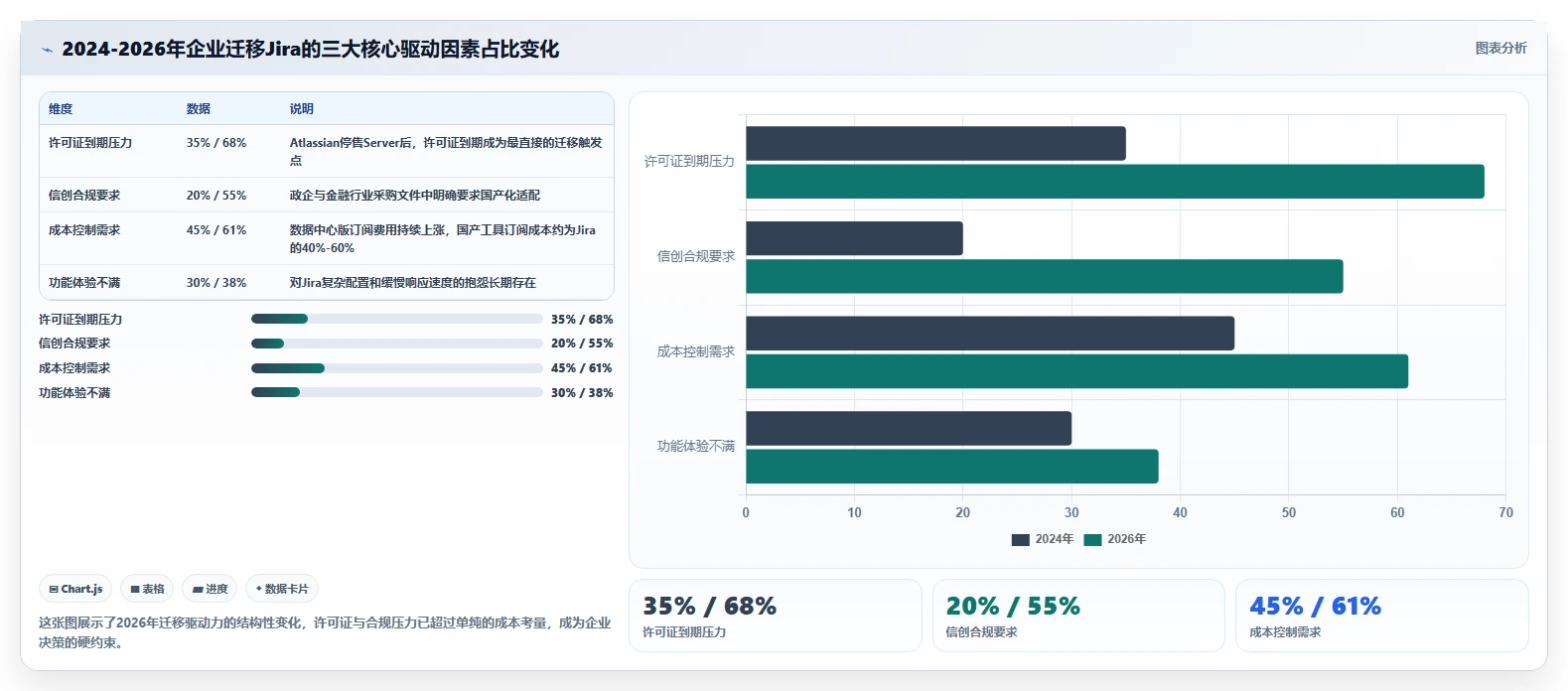The height and width of the screenshot is (691, 1568).
Task: Click the 政企与金融行业采购 description text
Action: [415, 196]
